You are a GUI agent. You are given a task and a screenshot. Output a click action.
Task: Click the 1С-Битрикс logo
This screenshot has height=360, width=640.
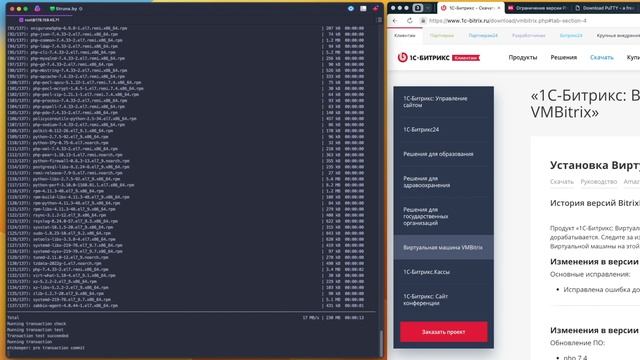point(423,58)
